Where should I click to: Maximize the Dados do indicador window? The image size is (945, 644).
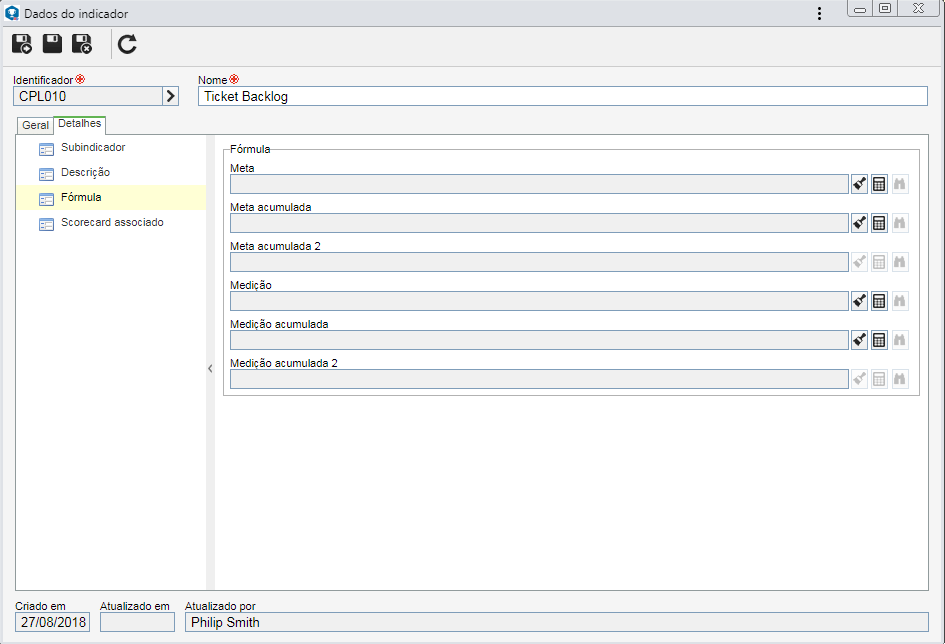885,8
